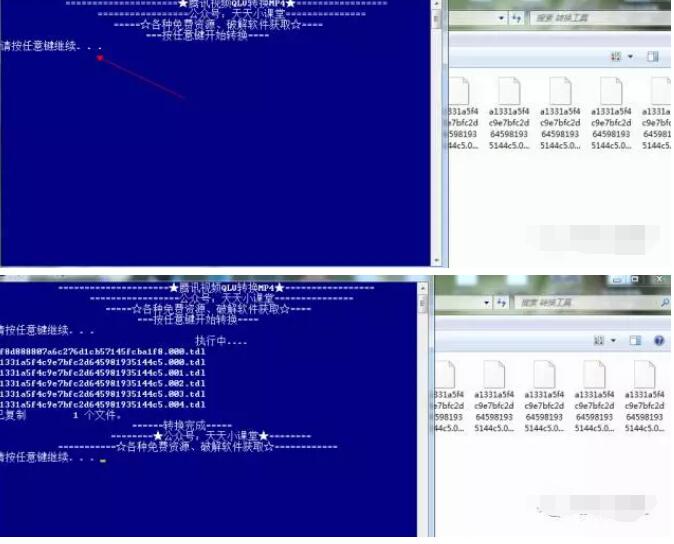Click refresh button in the lower Explorer window
Screen dimensions: 674x544
coord(502,303)
